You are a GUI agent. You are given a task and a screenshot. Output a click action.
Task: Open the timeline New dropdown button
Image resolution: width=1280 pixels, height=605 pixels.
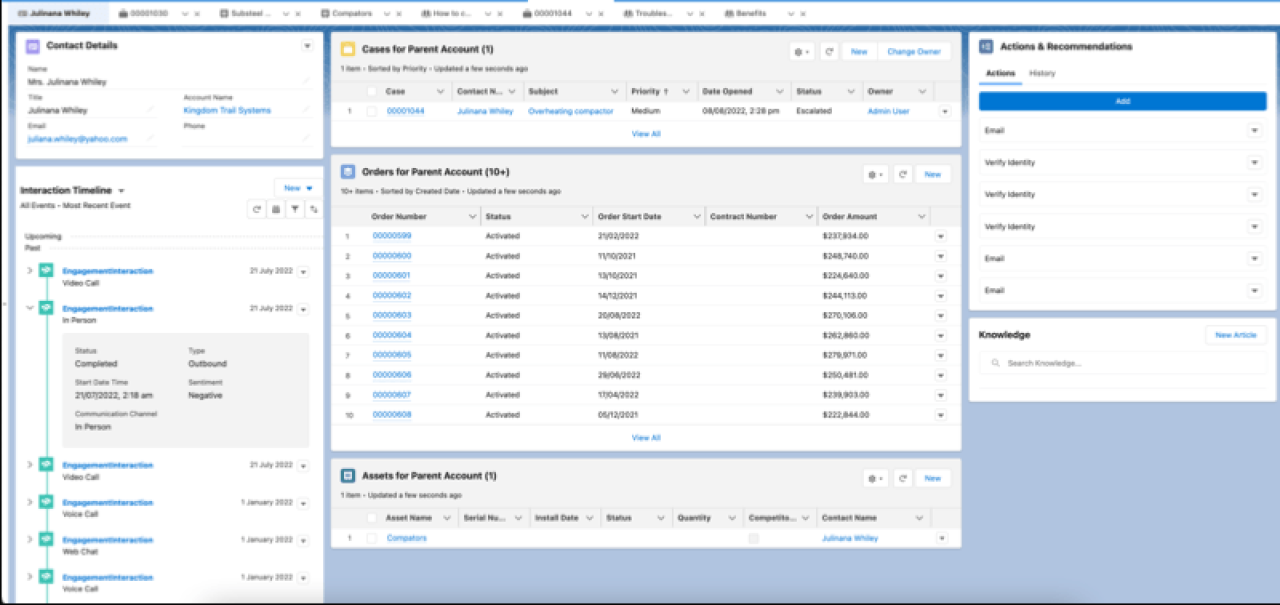pos(298,187)
